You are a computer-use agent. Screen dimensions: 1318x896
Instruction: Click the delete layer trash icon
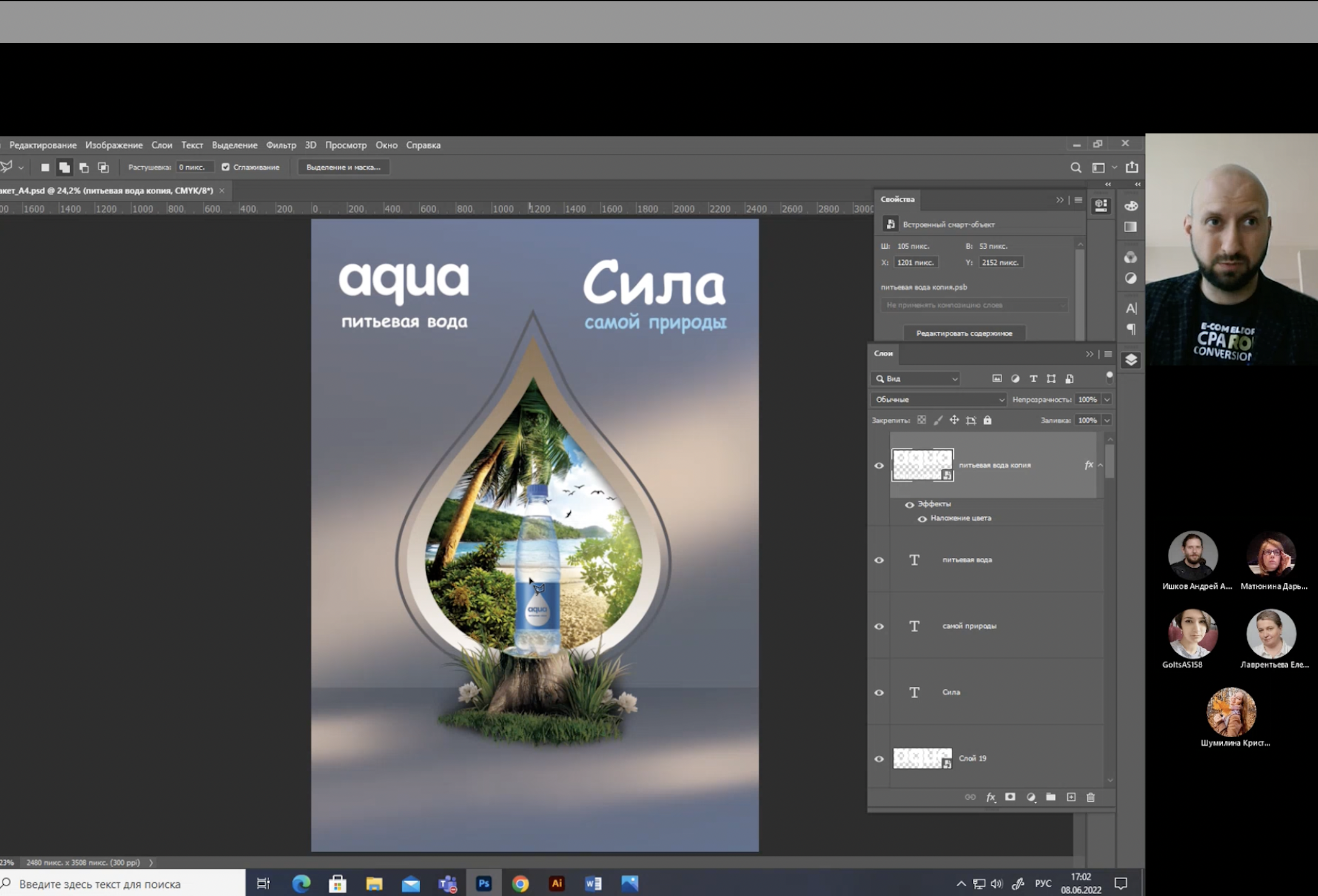(x=1091, y=797)
